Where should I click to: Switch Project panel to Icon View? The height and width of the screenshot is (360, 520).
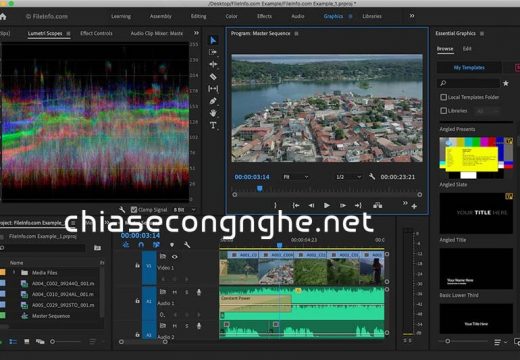pyautogui.click(x=27, y=342)
